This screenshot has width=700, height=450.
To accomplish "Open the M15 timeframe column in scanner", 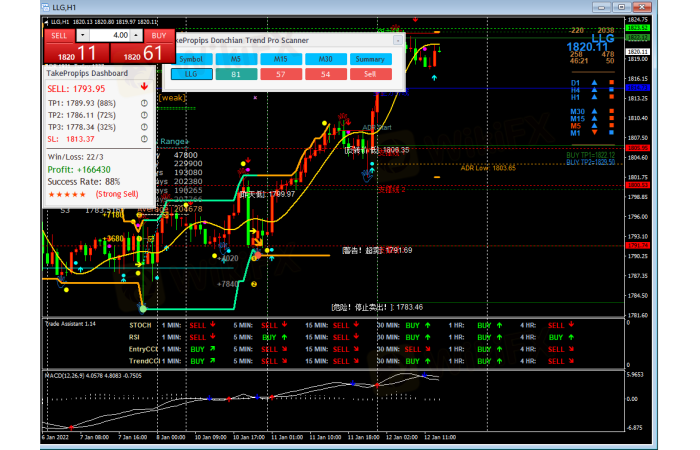I will tap(281, 59).
